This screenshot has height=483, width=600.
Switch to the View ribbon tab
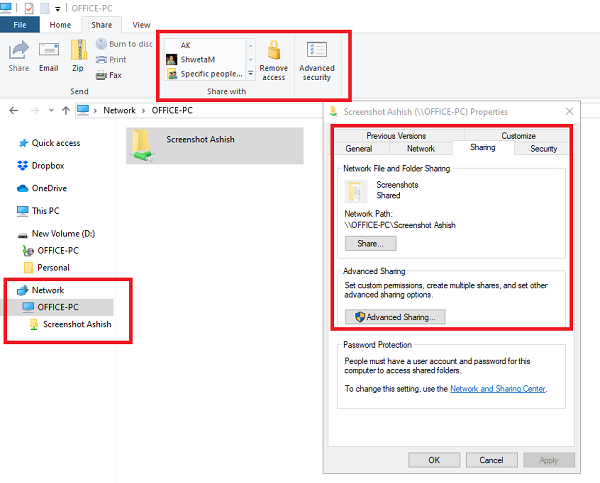point(141,25)
